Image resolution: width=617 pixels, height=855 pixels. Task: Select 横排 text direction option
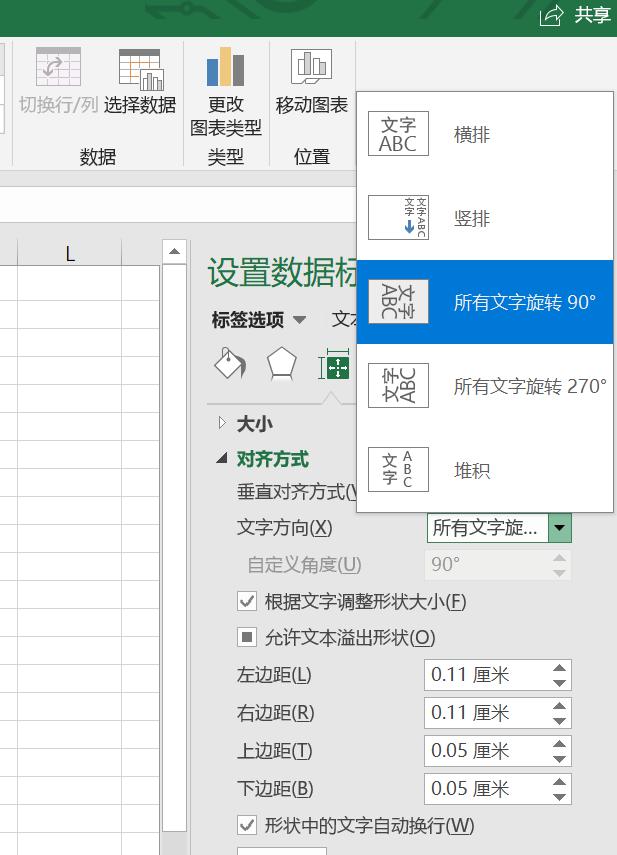click(485, 134)
